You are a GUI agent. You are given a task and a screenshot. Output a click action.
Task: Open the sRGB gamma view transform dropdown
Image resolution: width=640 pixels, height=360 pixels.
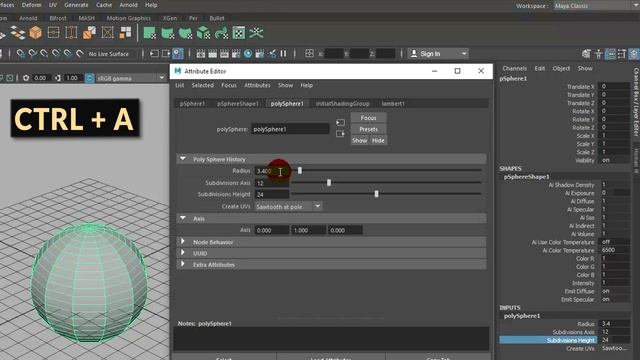coord(131,78)
